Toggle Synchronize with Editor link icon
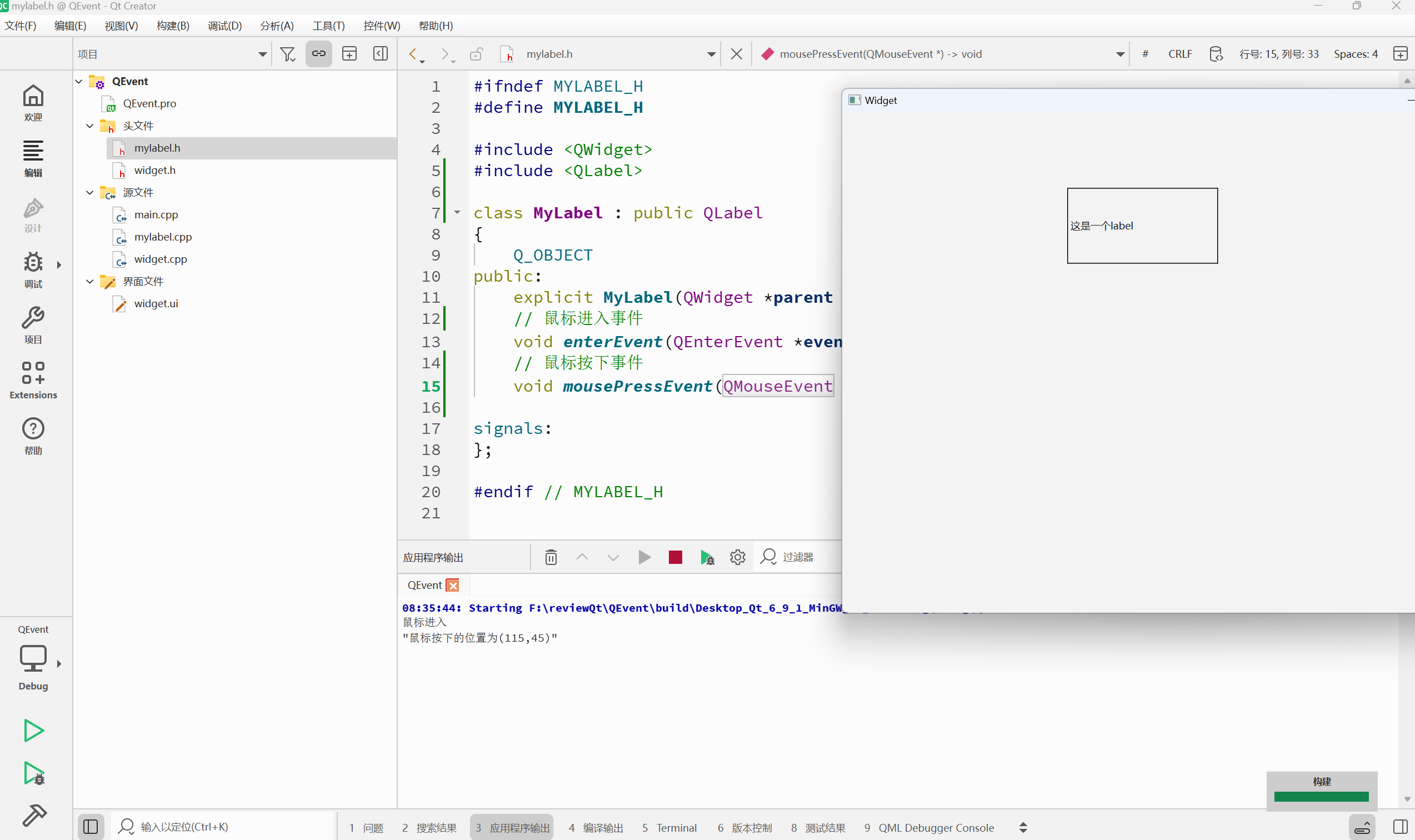1415x840 pixels. pos(319,54)
